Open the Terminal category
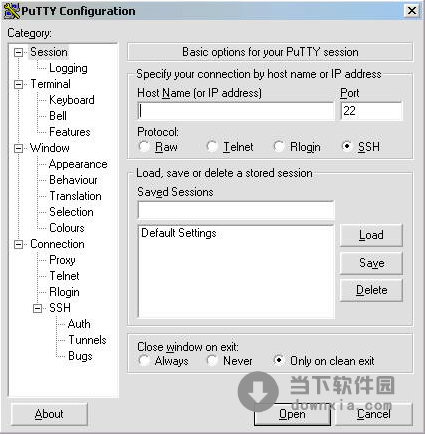The height and width of the screenshot is (436, 425). (50, 84)
